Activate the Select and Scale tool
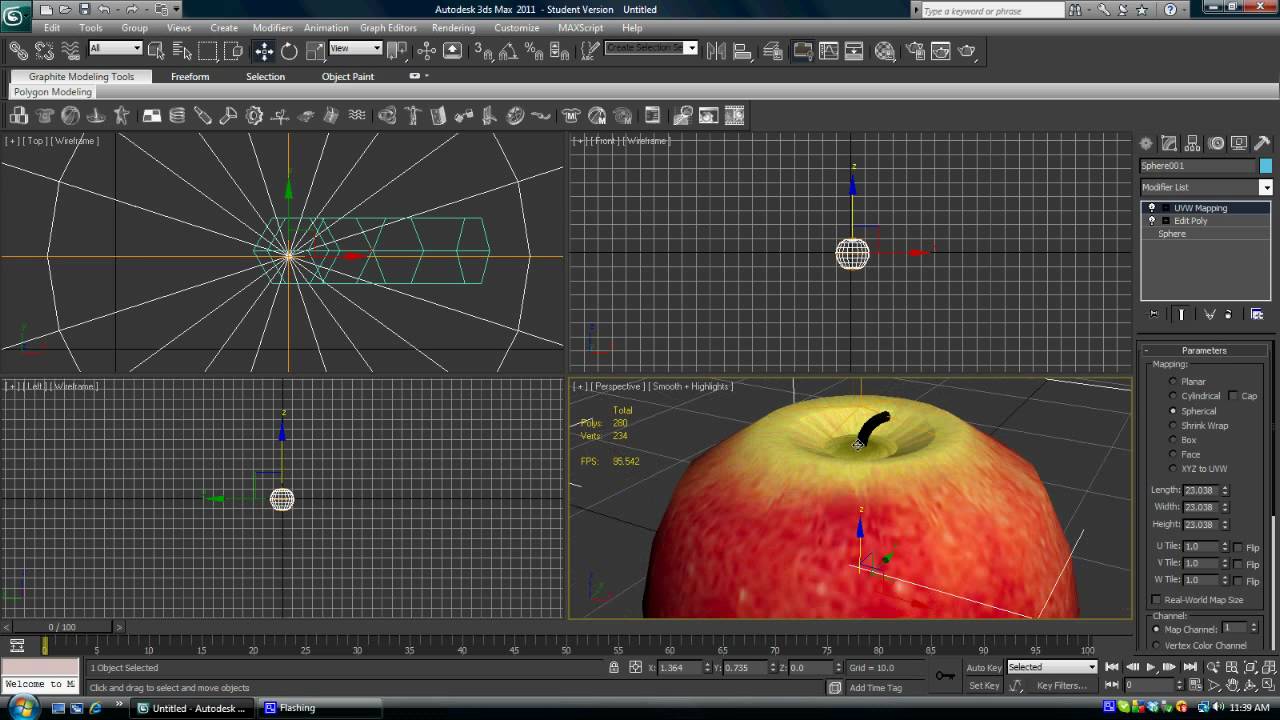The image size is (1280, 720). 314,51
